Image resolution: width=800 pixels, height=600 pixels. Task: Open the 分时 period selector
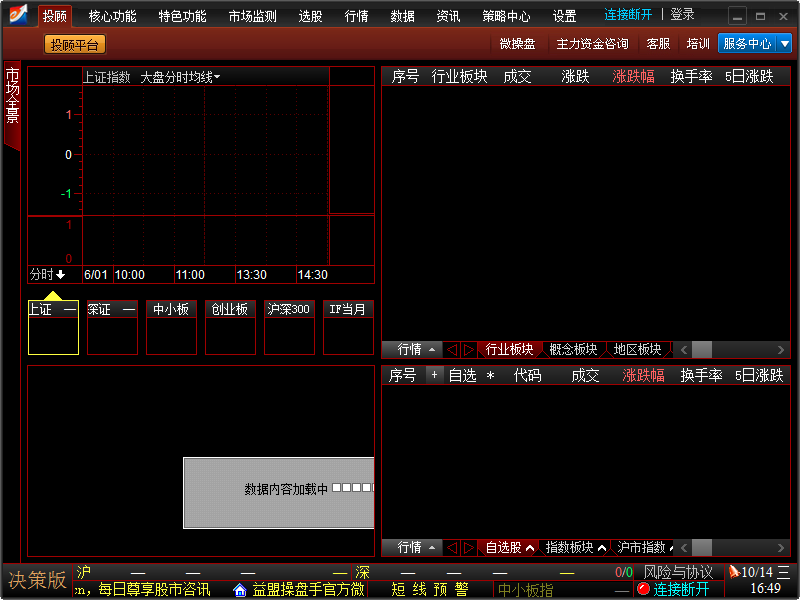click(x=47, y=275)
